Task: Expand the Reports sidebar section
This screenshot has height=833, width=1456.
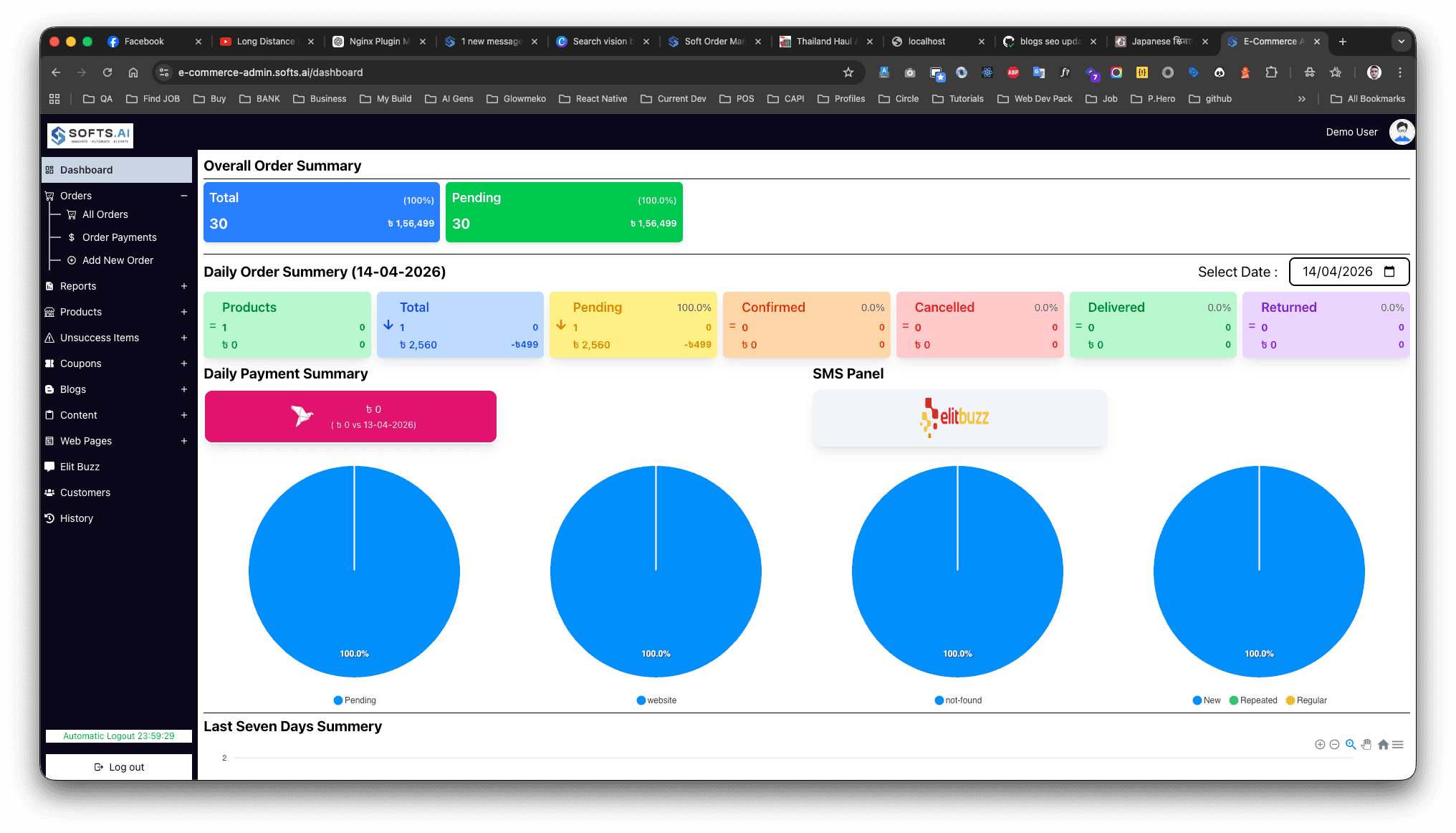Action: [184, 286]
